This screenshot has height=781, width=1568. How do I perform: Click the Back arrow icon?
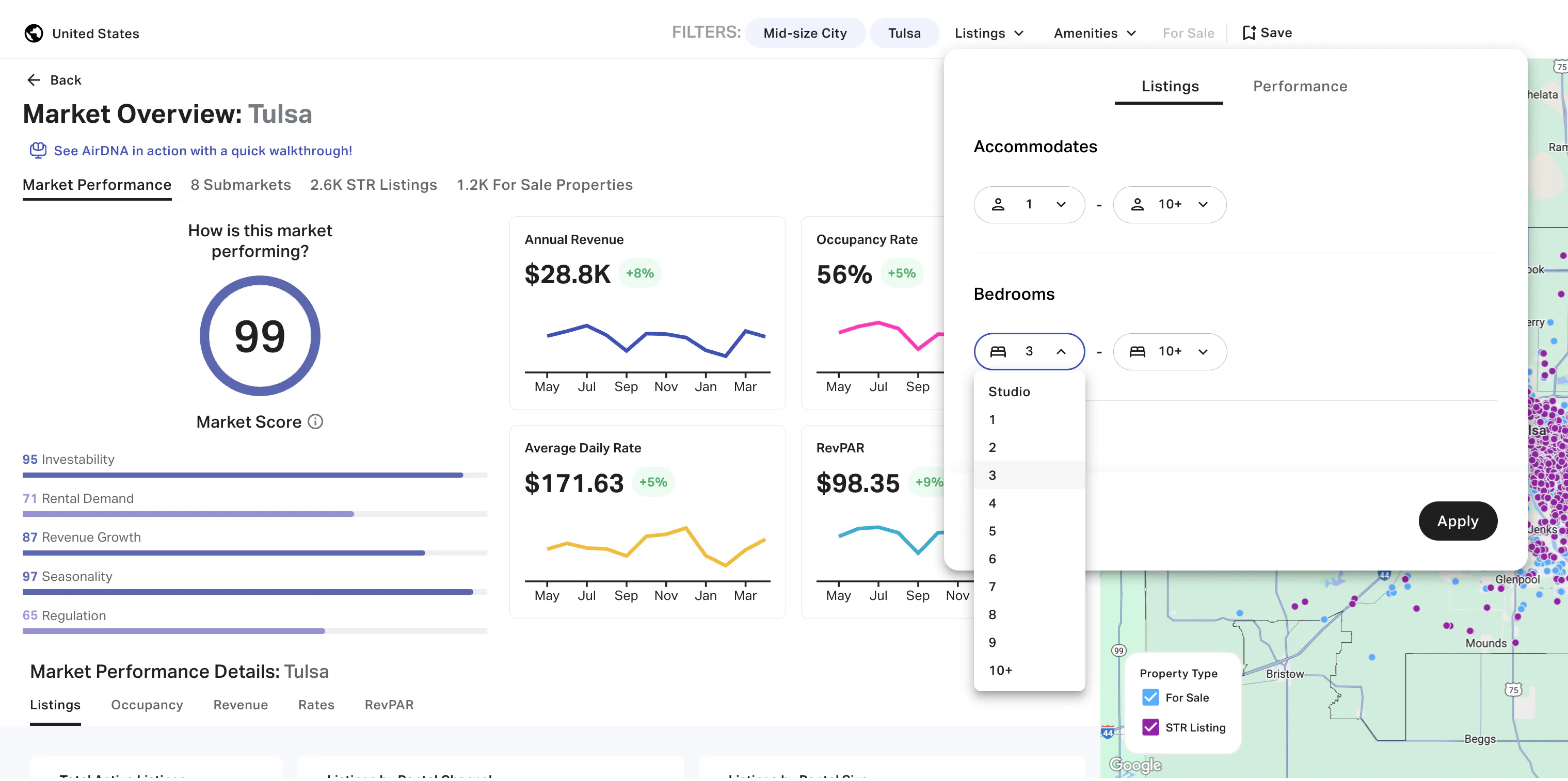[34, 80]
